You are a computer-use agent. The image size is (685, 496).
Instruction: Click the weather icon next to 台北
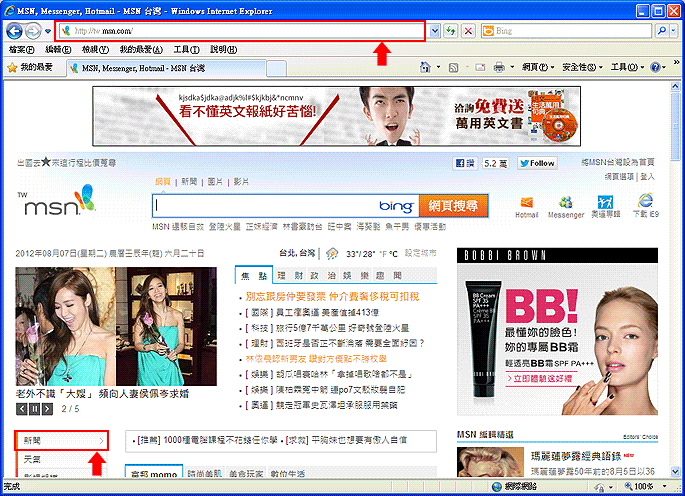point(332,253)
